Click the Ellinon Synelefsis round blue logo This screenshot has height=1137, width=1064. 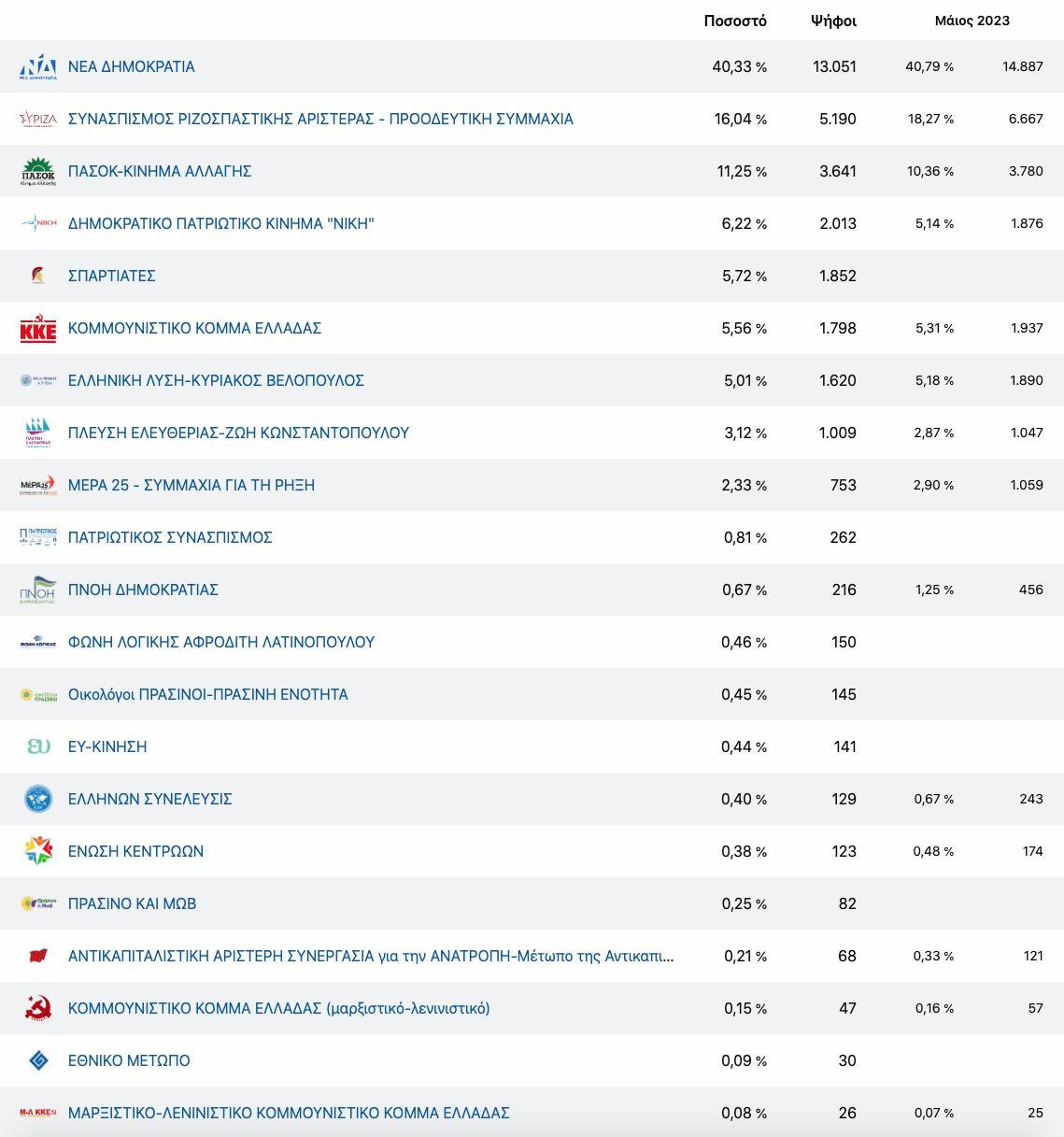(38, 799)
